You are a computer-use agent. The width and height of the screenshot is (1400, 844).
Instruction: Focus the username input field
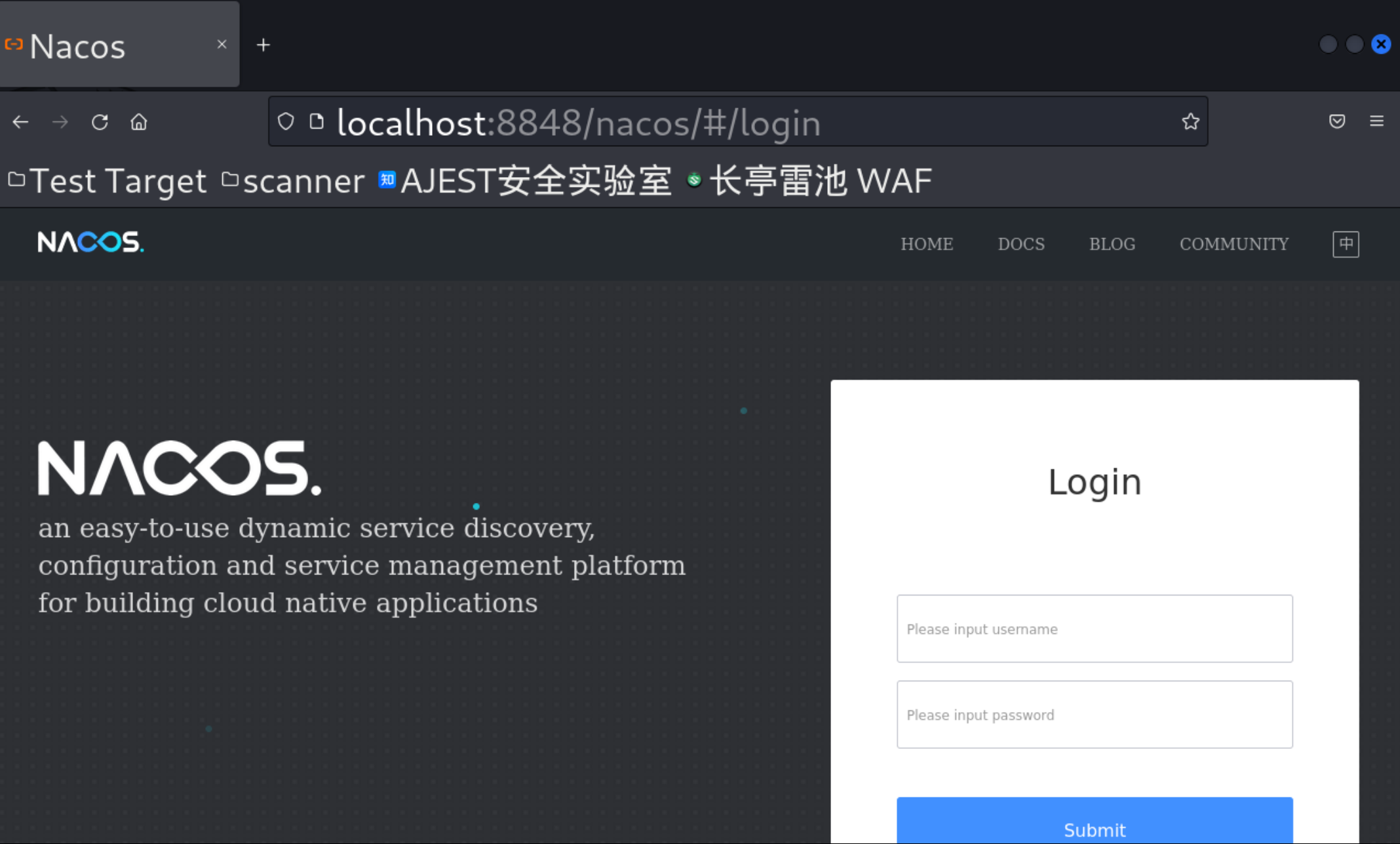click(1094, 629)
